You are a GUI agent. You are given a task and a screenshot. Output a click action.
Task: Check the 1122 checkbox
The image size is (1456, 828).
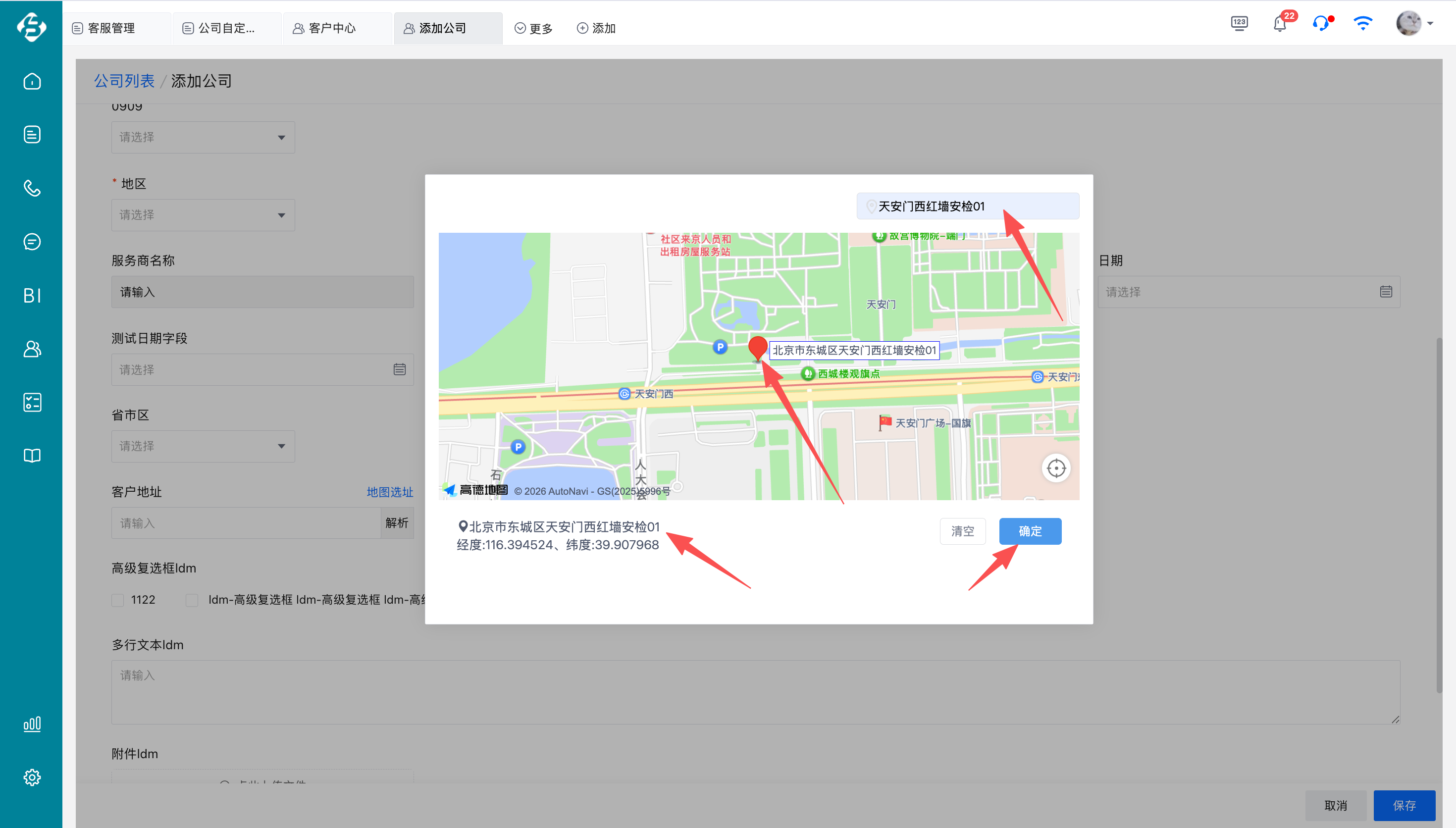coord(118,600)
